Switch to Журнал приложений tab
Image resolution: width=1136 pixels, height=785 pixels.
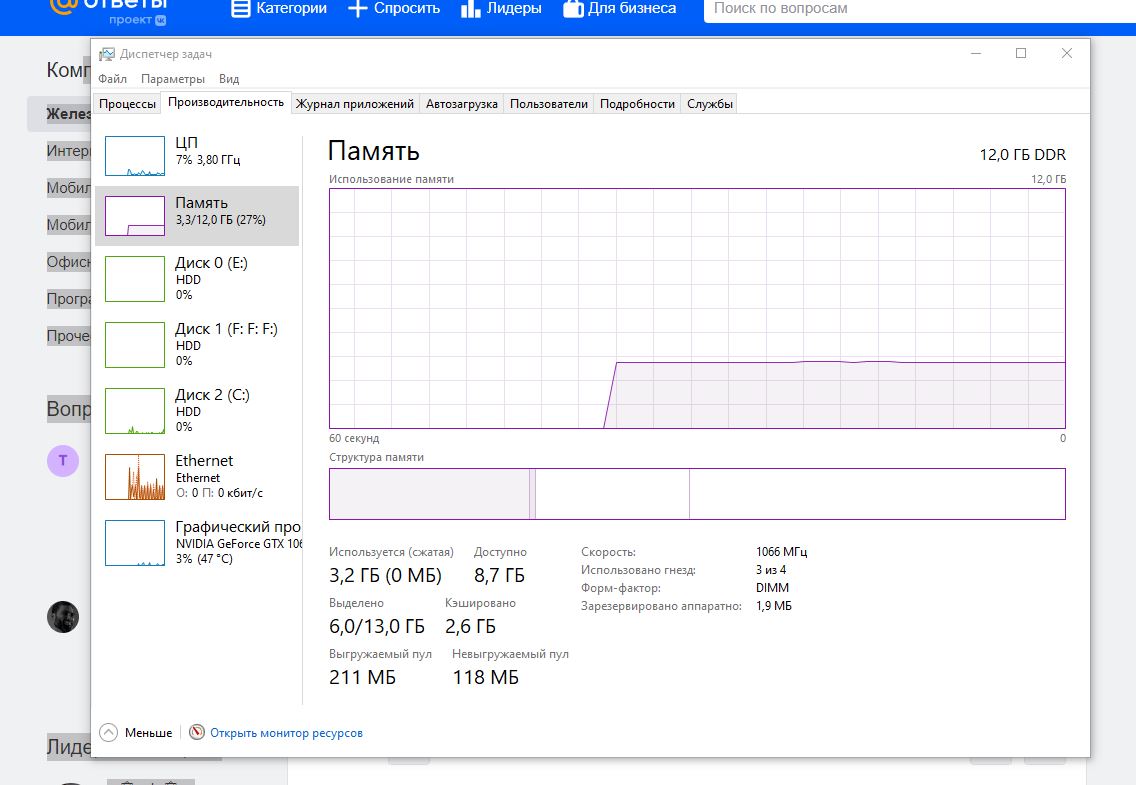[x=354, y=104]
